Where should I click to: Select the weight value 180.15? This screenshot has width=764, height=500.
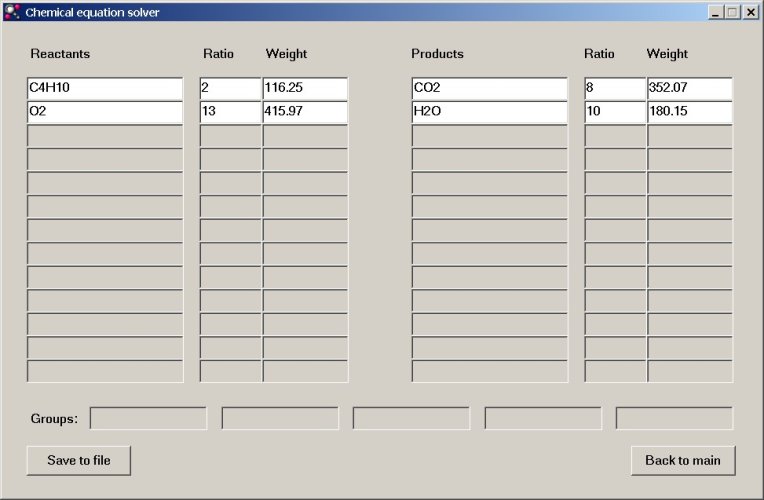[x=690, y=112]
